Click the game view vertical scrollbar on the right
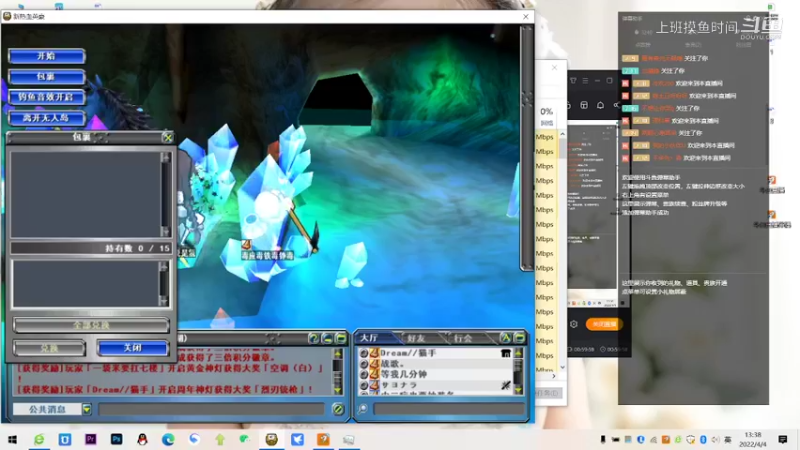Image resolution: width=800 pixels, height=450 pixels. pos(526,148)
